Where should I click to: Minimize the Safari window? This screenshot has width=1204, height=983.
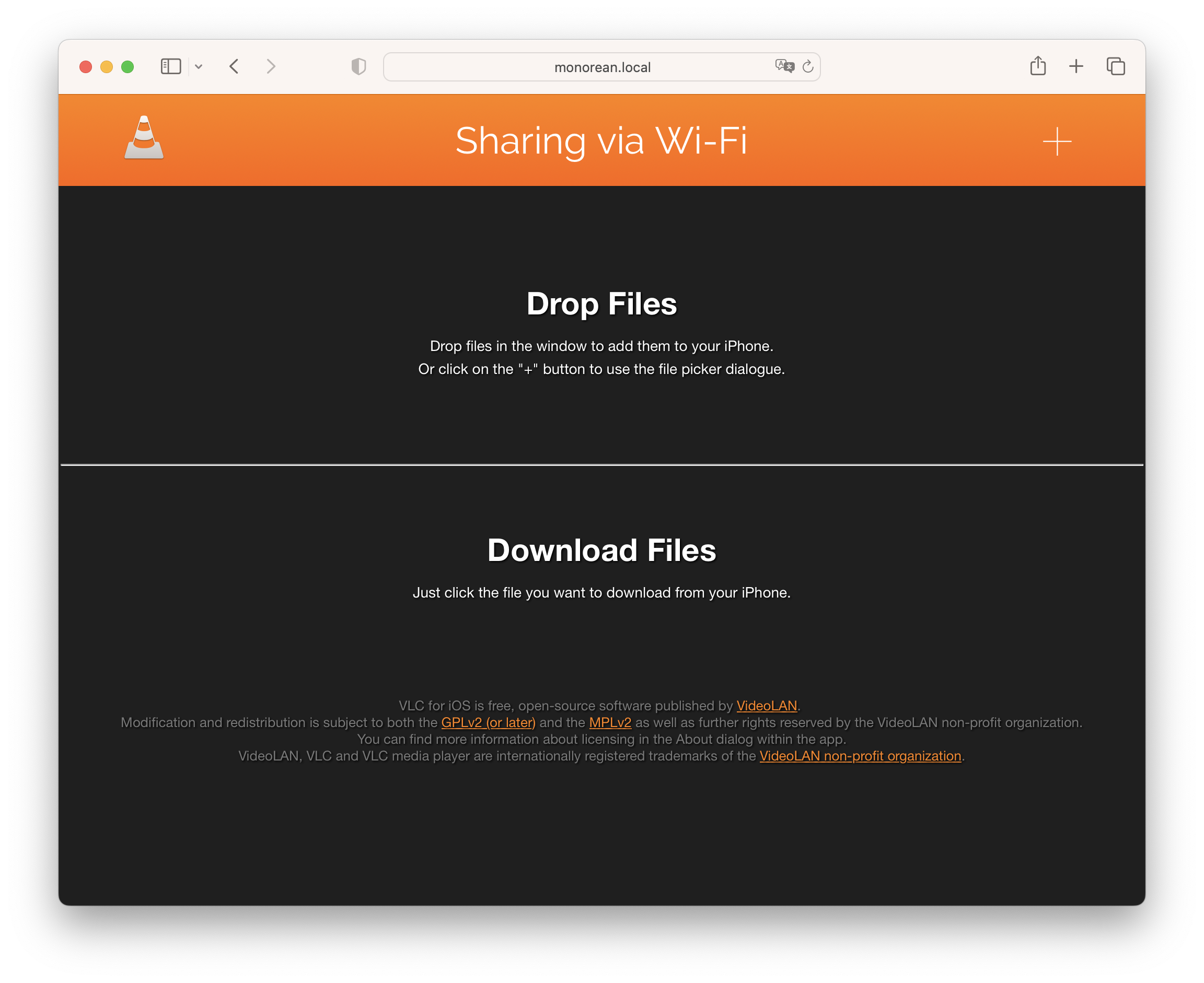(107, 67)
